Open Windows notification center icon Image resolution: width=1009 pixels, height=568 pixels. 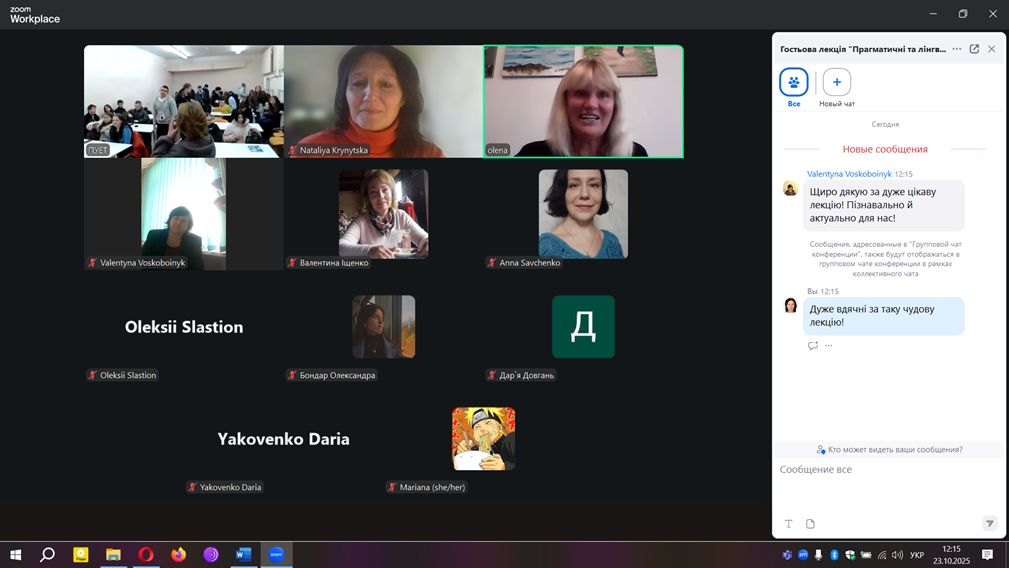tap(987, 554)
